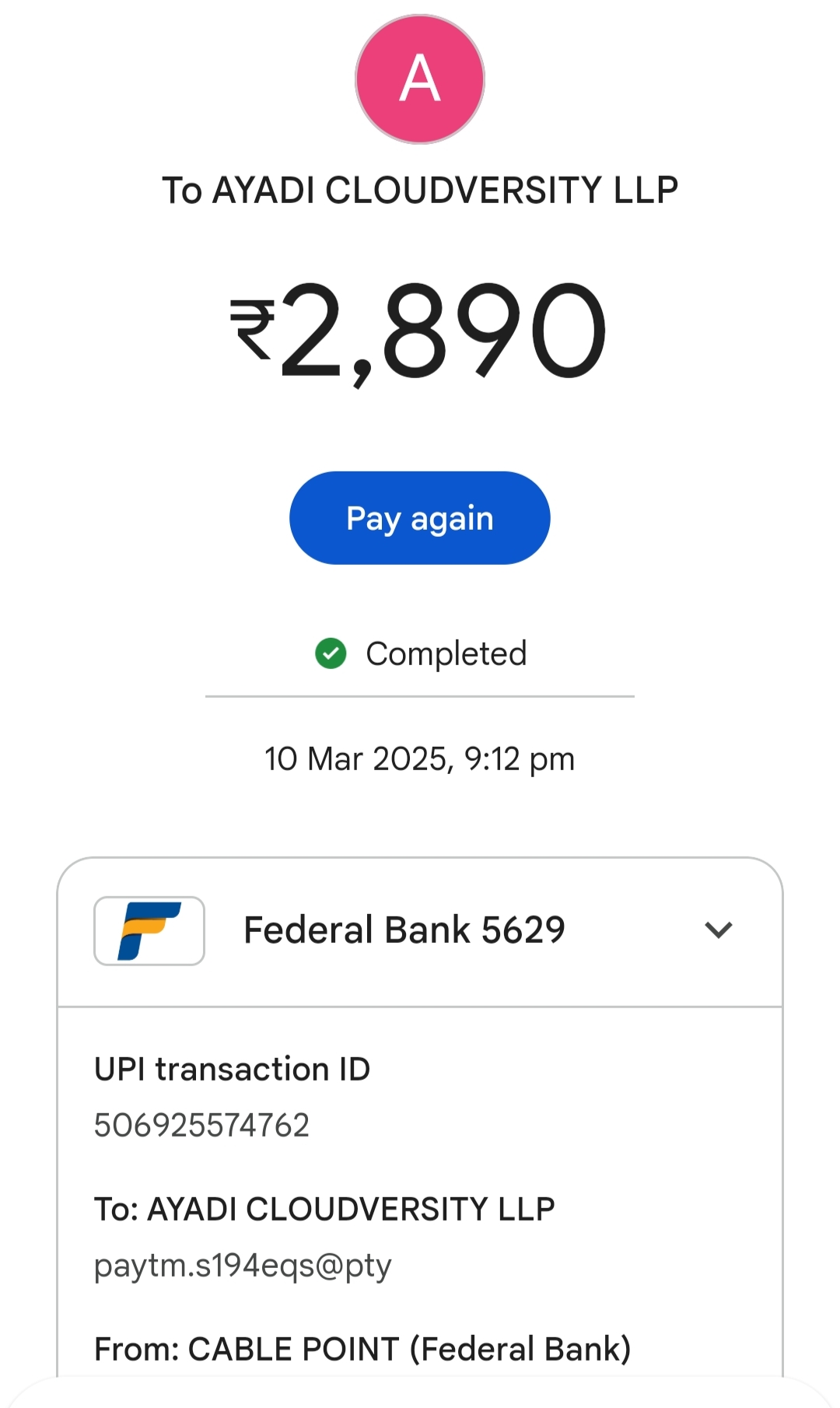This screenshot has height=1408, width=840.
Task: Tap the letter A inside the avatar
Action: pyautogui.click(x=420, y=79)
